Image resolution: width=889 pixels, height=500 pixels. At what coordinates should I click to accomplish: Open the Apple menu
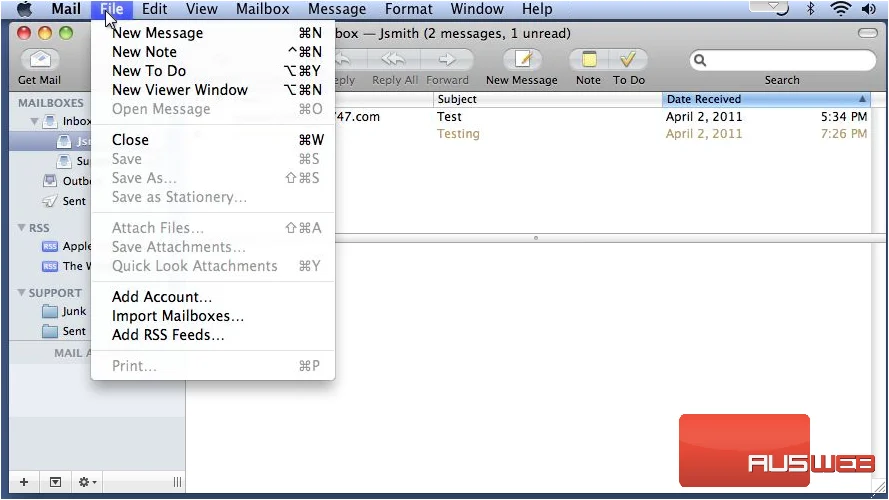point(24,9)
